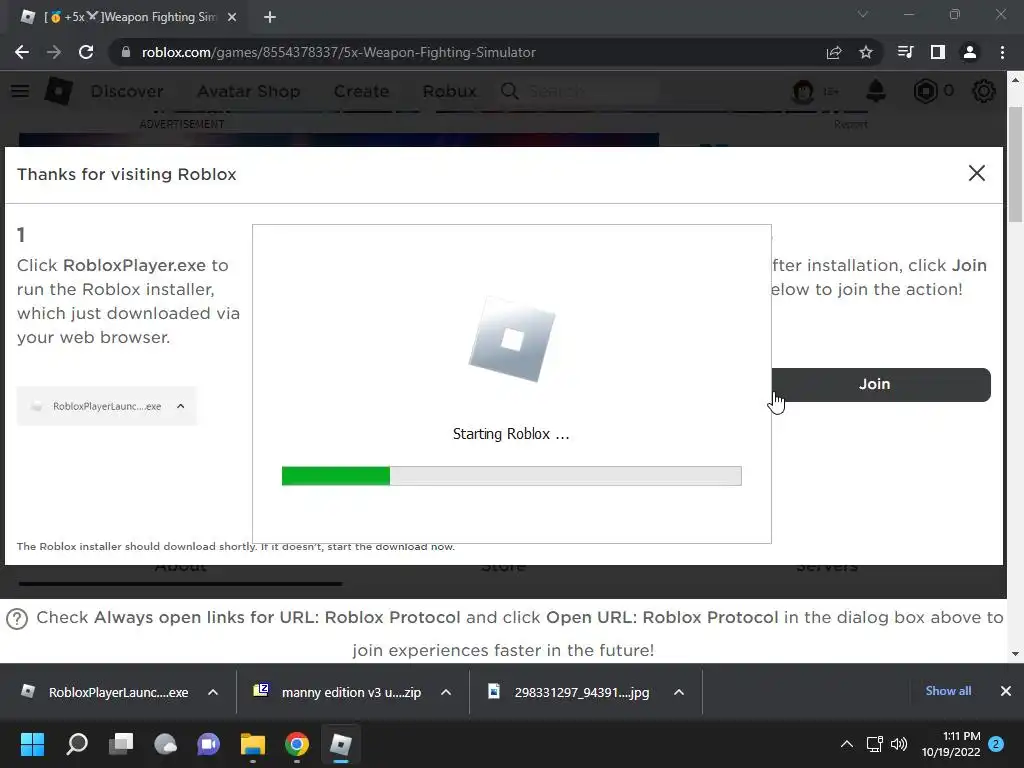This screenshot has width=1024, height=768.
Task: Open the Create page
Action: tap(361, 91)
